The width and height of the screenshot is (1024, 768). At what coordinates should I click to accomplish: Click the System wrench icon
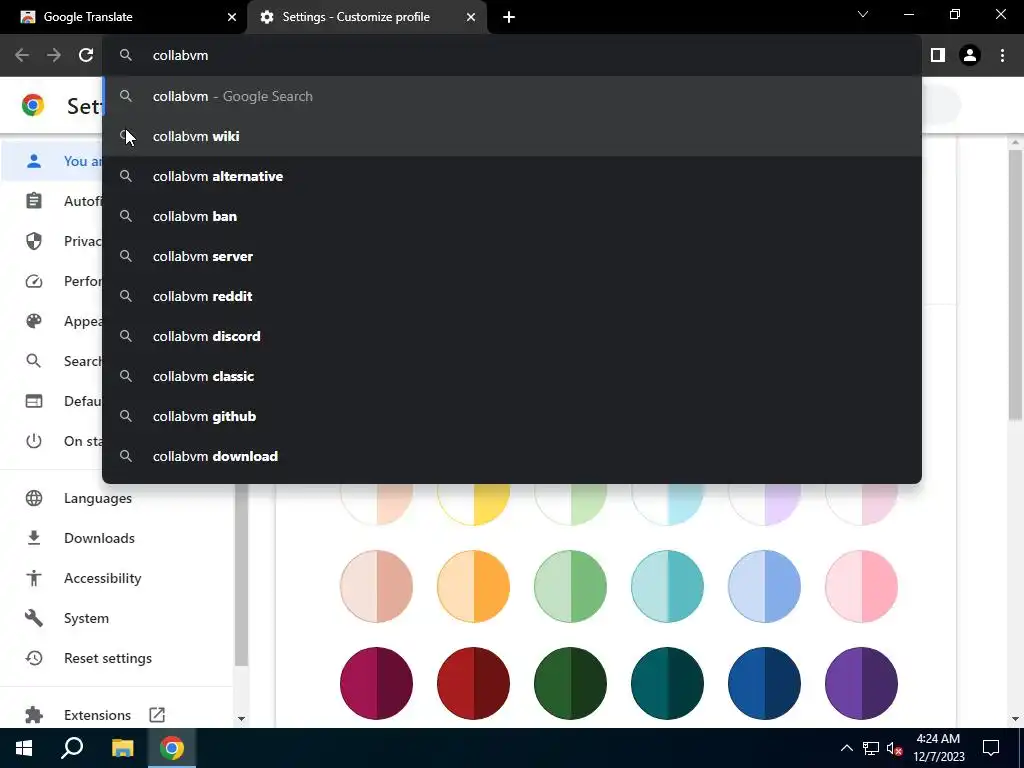(x=34, y=618)
